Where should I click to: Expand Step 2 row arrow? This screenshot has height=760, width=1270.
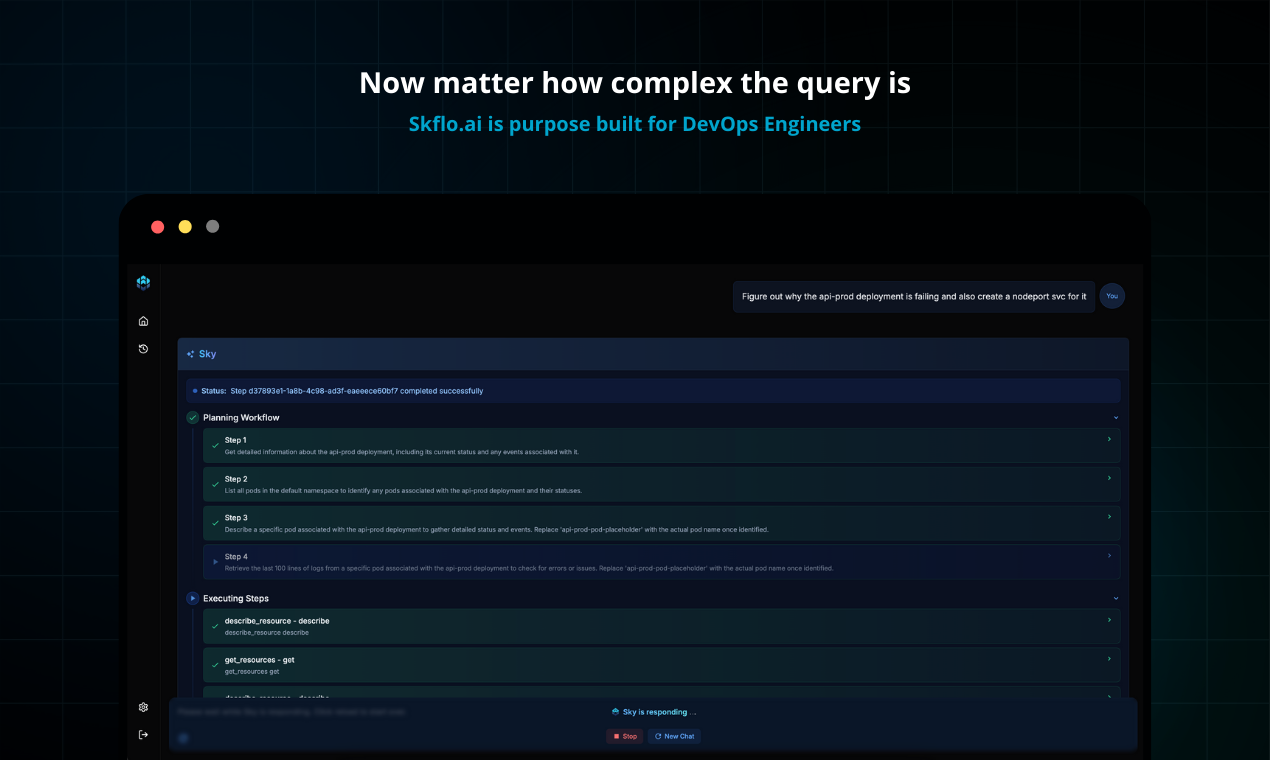tap(1109, 478)
